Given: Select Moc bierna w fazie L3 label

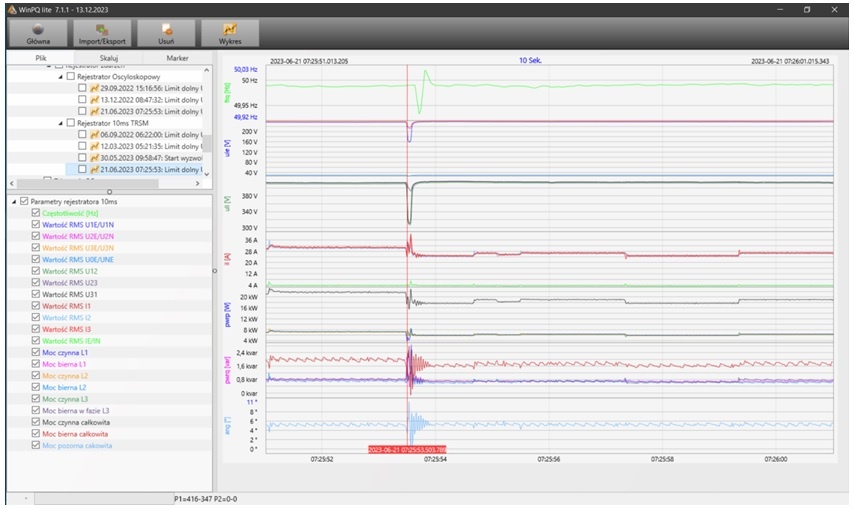Looking at the screenshot, I should [76, 410].
